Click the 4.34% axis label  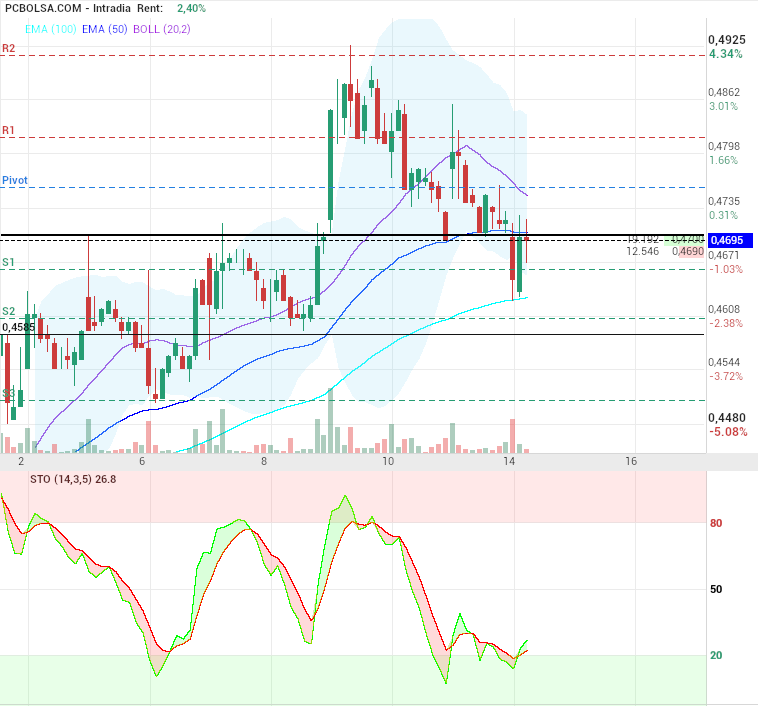click(x=725, y=54)
